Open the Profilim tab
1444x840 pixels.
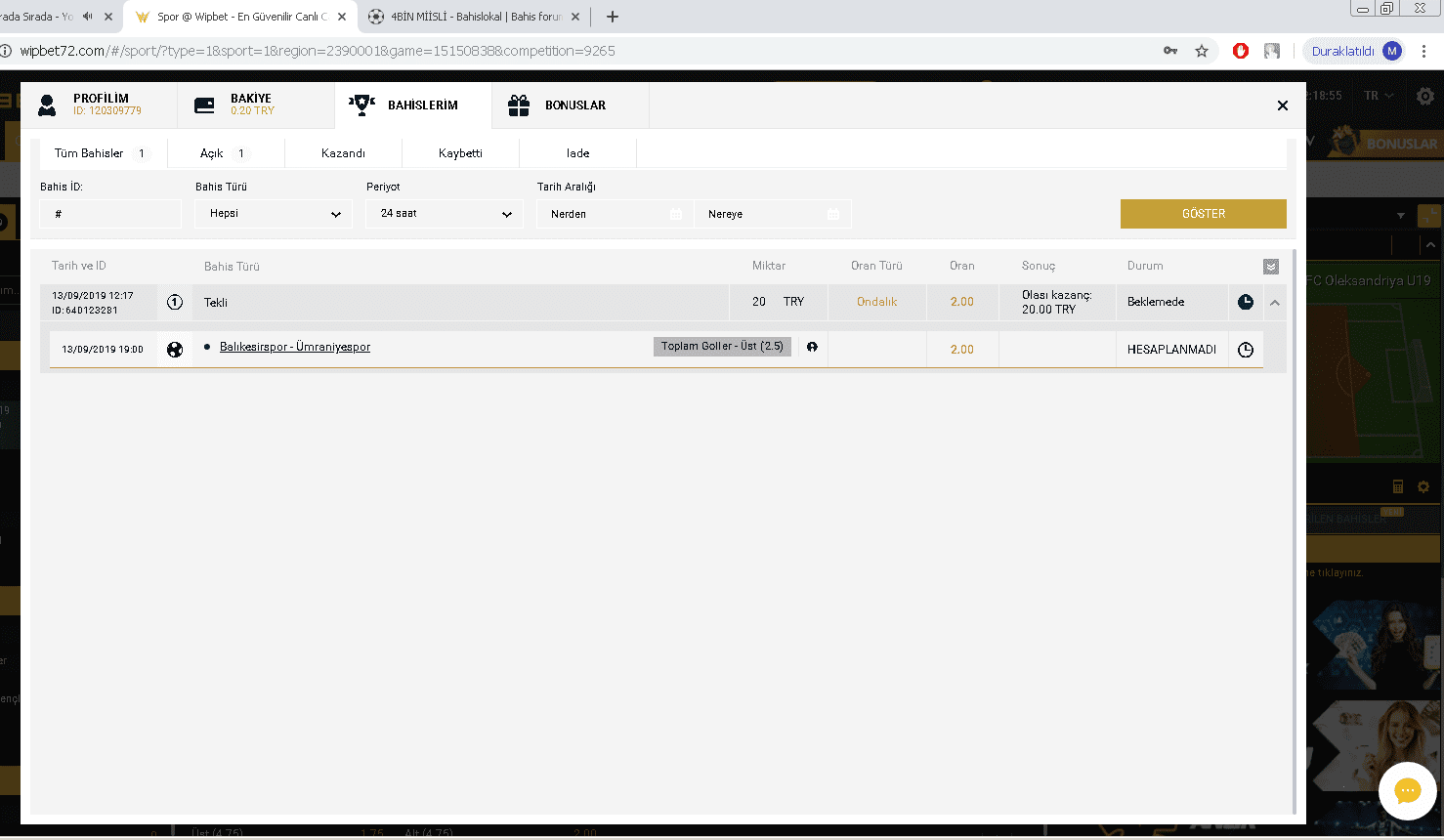98,105
